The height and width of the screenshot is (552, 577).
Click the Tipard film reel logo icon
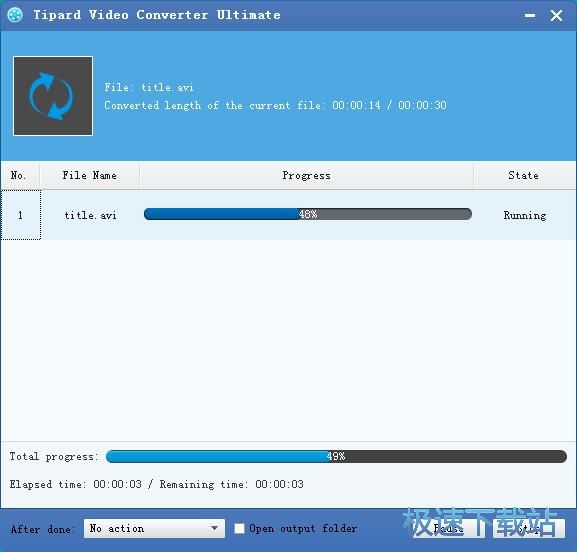pos(15,15)
